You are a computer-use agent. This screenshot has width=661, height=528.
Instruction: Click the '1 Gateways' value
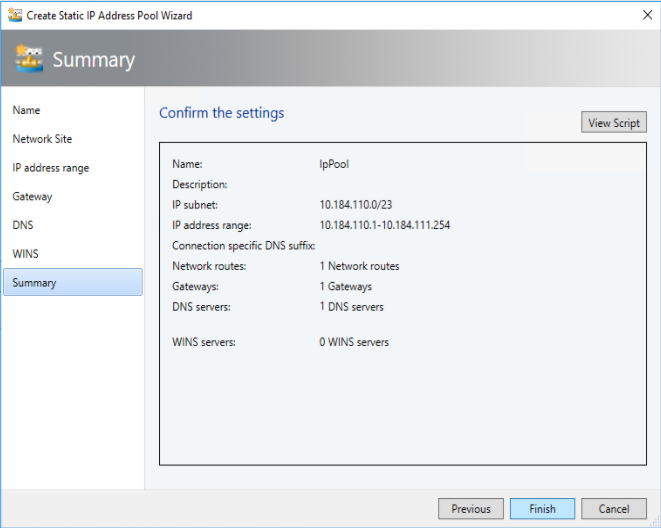click(345, 287)
